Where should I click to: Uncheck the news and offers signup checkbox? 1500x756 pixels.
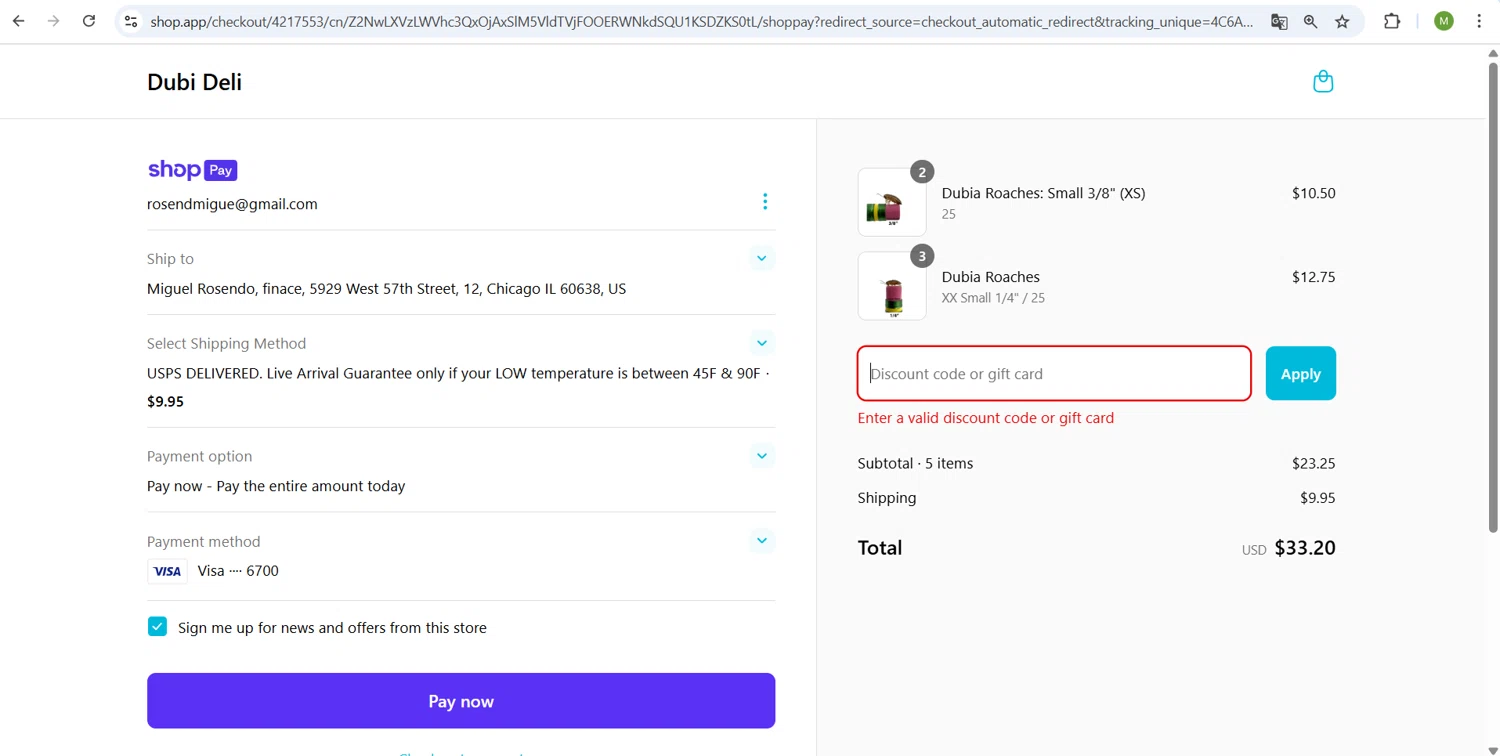click(x=157, y=627)
